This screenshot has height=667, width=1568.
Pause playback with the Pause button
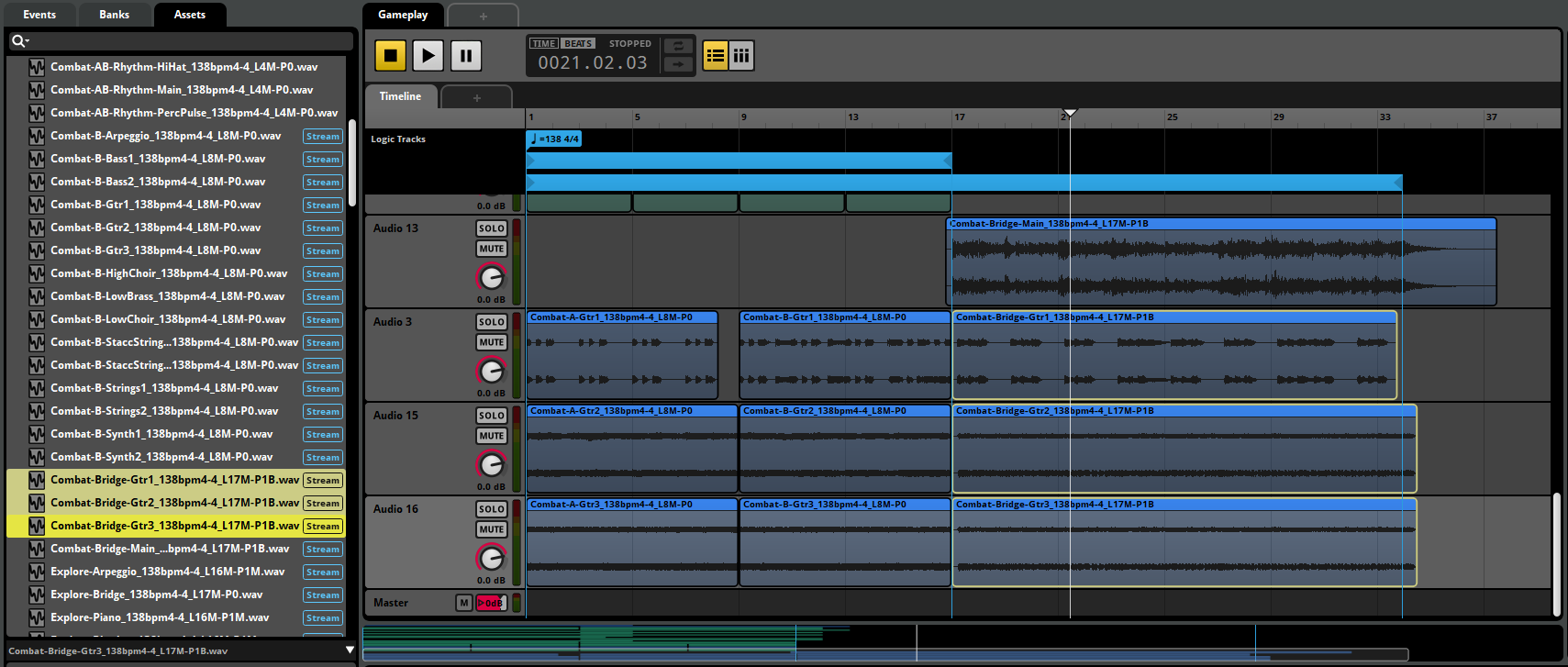click(x=466, y=56)
